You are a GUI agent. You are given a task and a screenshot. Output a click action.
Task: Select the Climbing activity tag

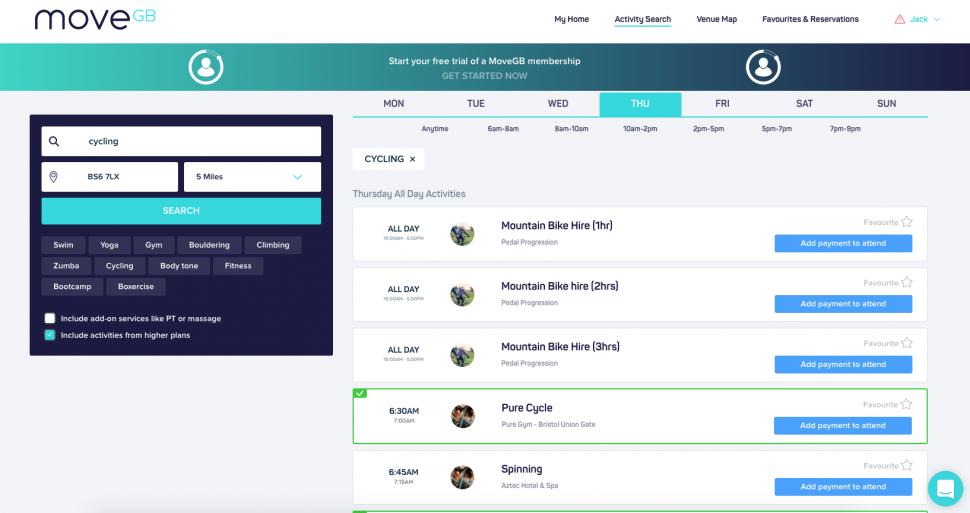click(x=273, y=245)
